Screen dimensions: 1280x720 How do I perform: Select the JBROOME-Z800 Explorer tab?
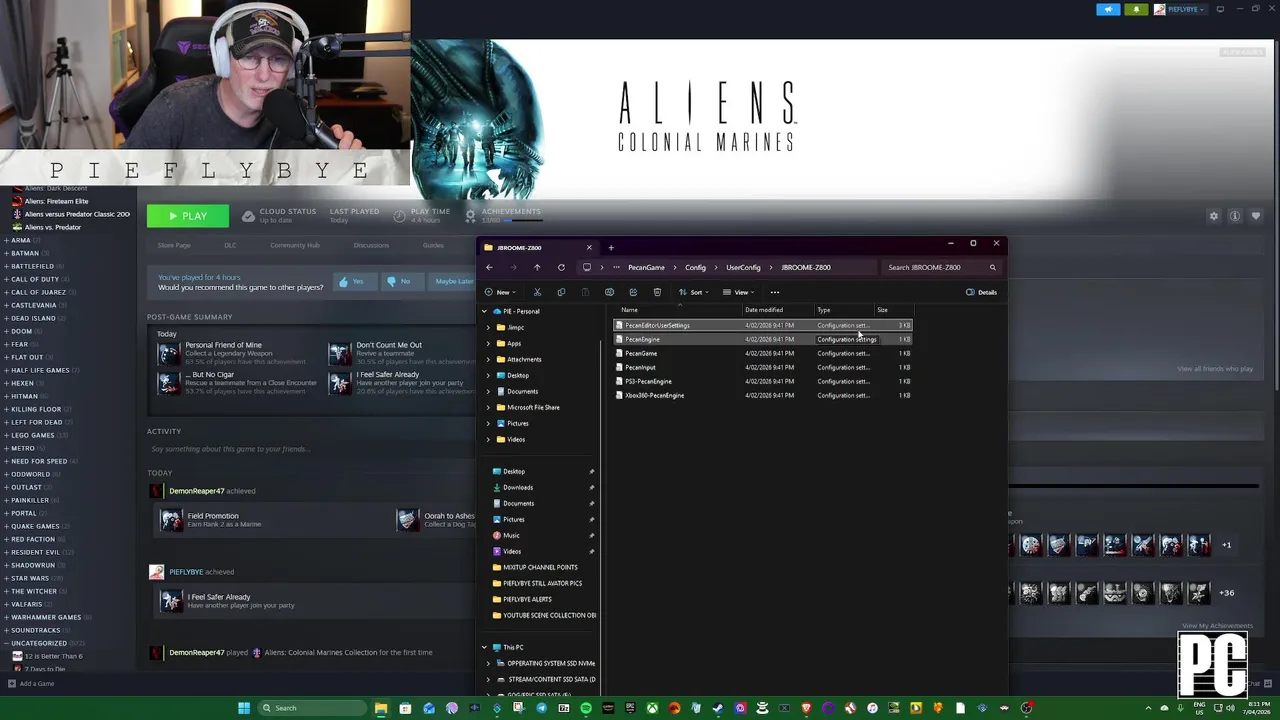pos(537,247)
